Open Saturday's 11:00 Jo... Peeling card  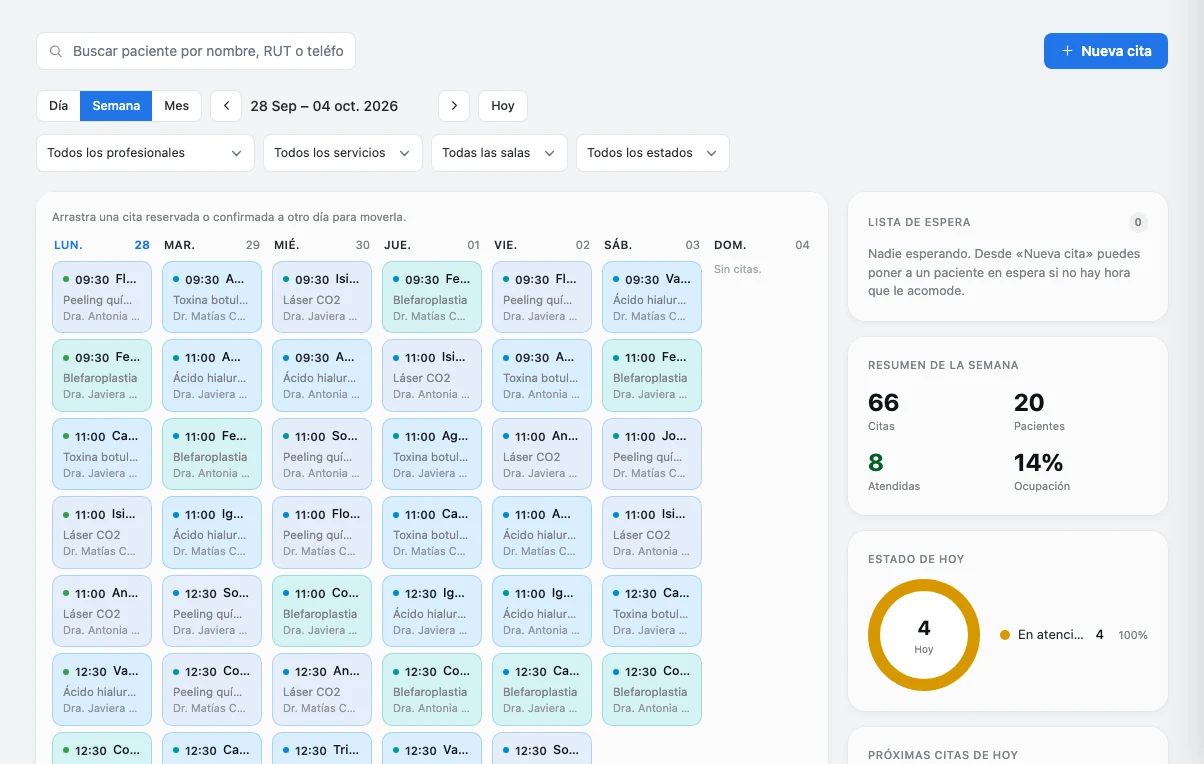pos(652,454)
